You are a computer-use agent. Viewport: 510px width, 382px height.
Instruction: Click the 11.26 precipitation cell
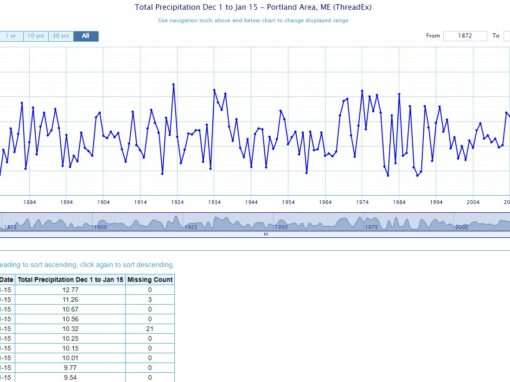click(x=70, y=300)
